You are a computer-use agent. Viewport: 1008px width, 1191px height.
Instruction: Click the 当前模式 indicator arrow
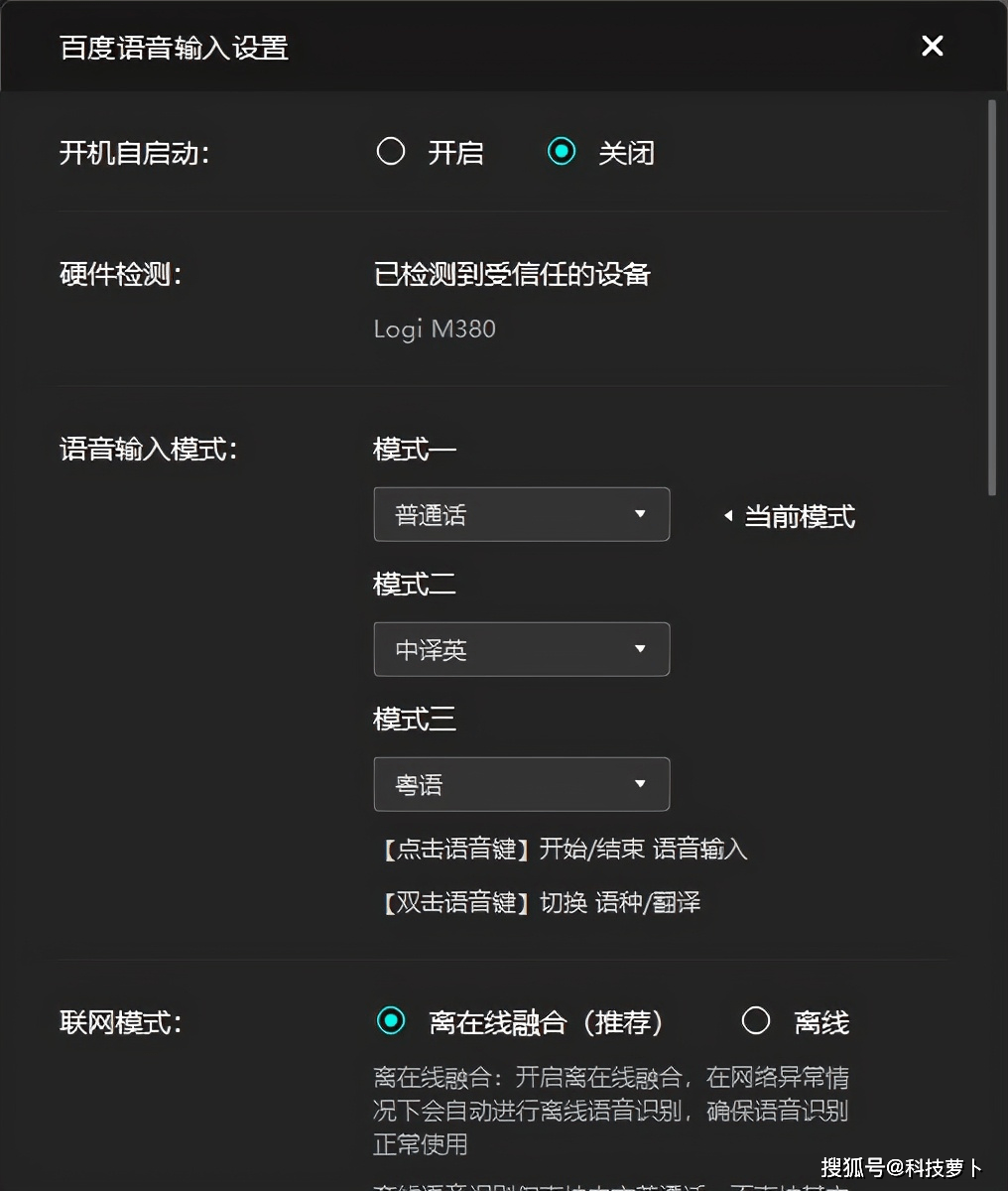tap(727, 516)
